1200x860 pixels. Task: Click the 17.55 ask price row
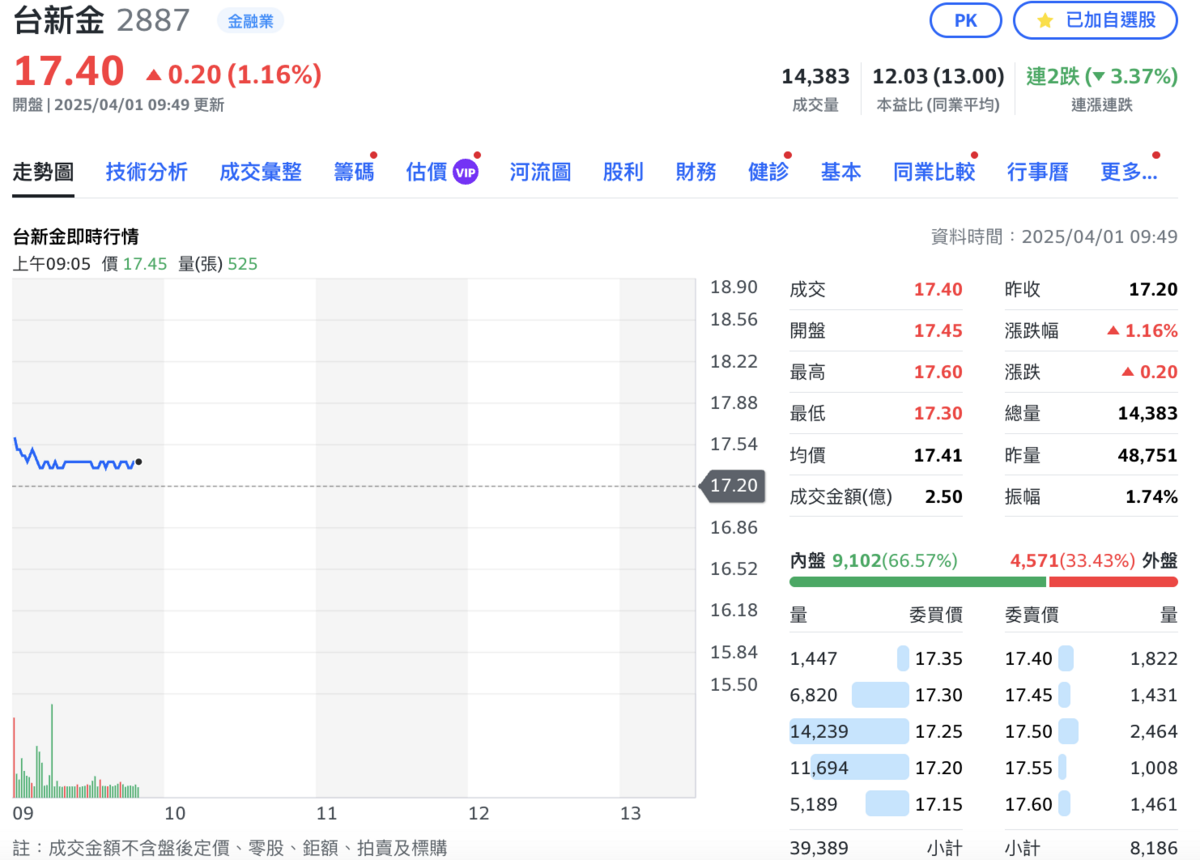1091,768
